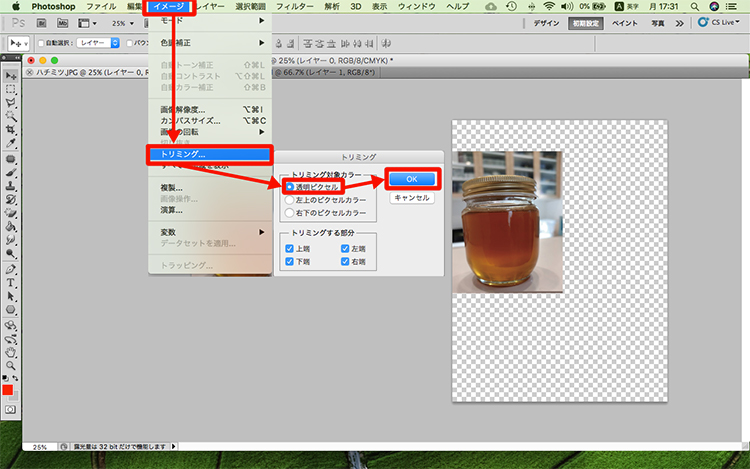Toggle Quick Mask mode icon

click(11, 410)
